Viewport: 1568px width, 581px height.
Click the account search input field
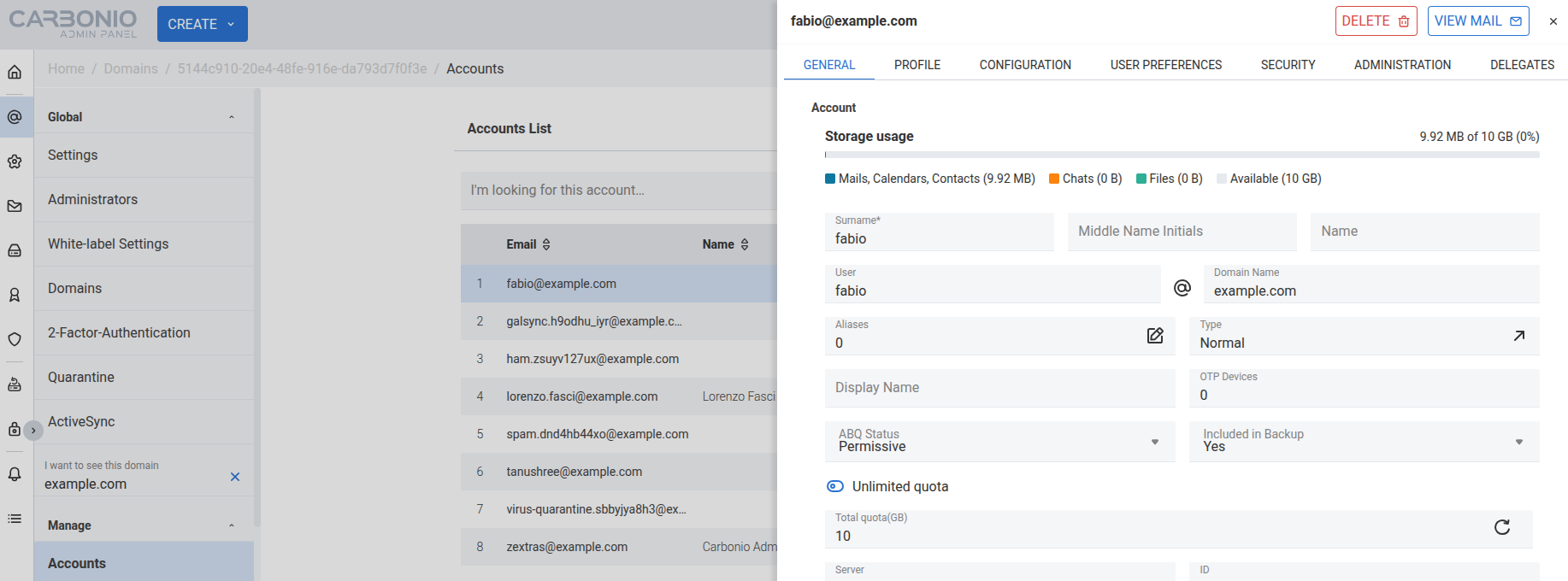619,191
